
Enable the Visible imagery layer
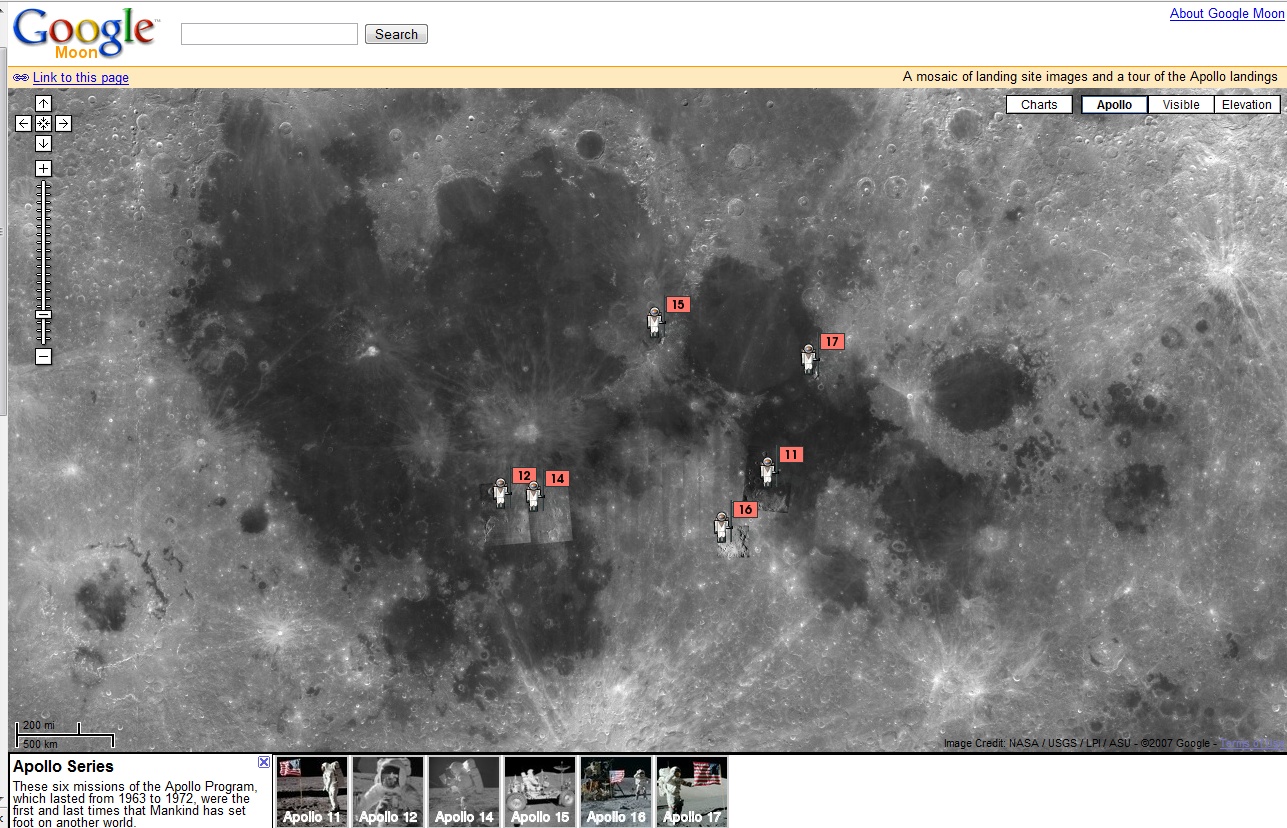tap(1181, 104)
